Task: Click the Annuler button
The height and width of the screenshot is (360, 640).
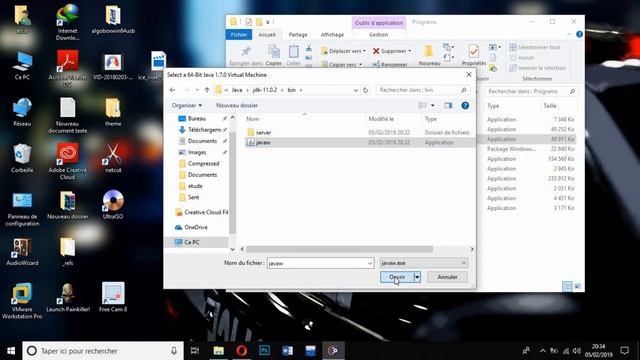Action: [447, 277]
